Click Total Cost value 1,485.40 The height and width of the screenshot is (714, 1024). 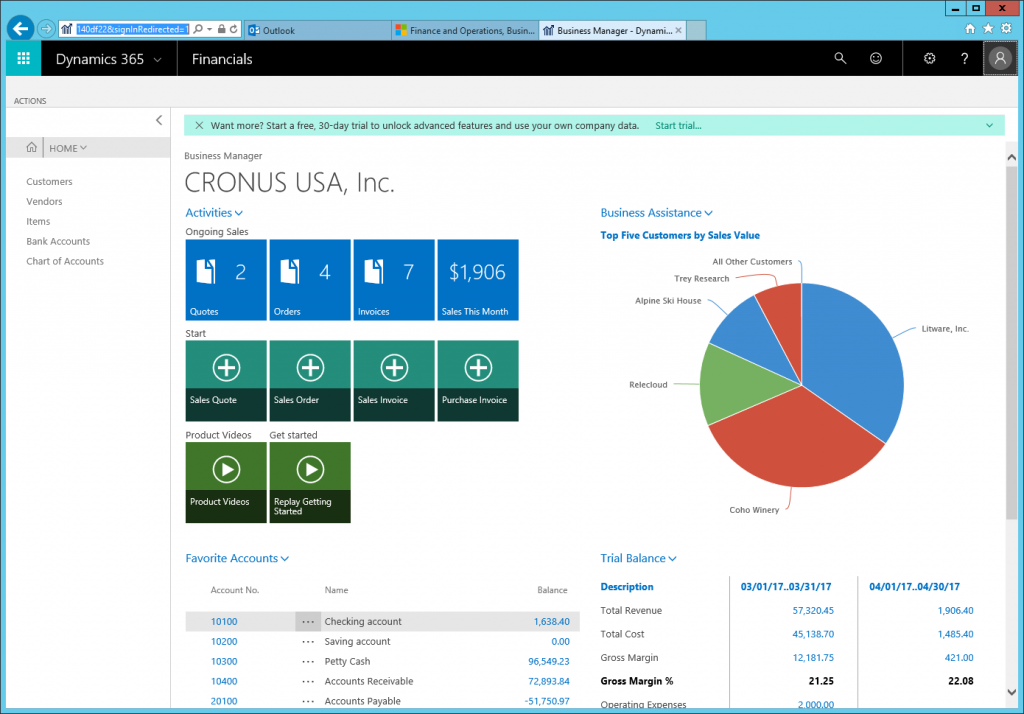click(x=955, y=634)
